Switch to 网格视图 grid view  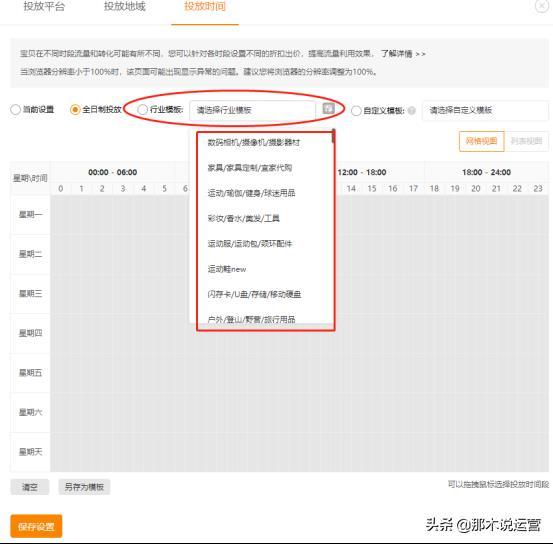click(481, 141)
